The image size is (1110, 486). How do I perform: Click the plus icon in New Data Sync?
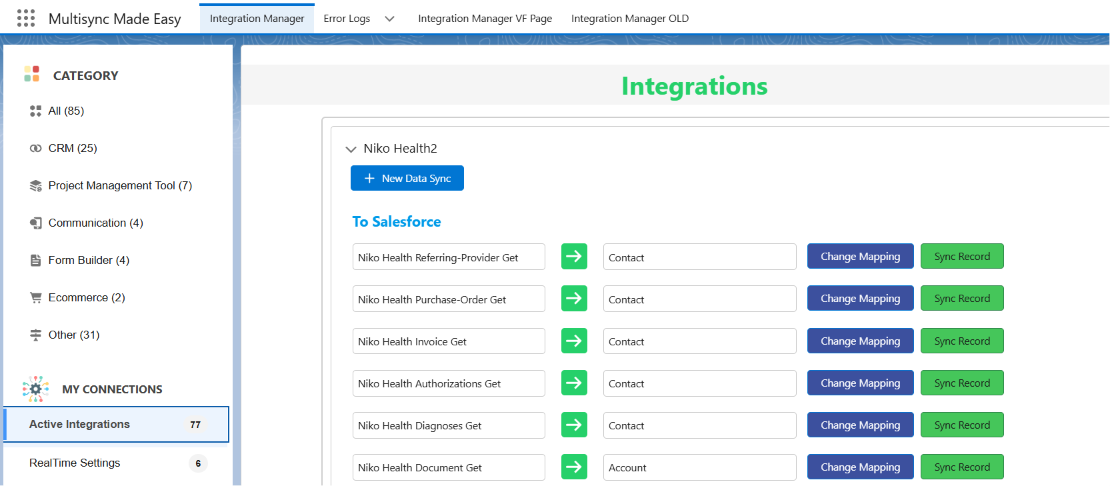369,178
